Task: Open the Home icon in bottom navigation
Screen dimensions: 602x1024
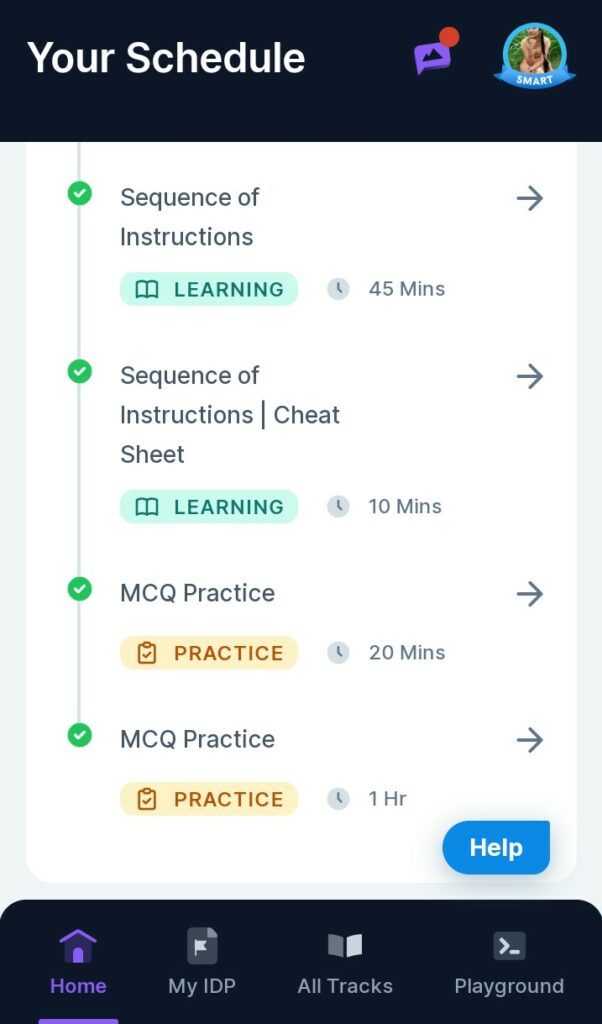Action: click(78, 944)
